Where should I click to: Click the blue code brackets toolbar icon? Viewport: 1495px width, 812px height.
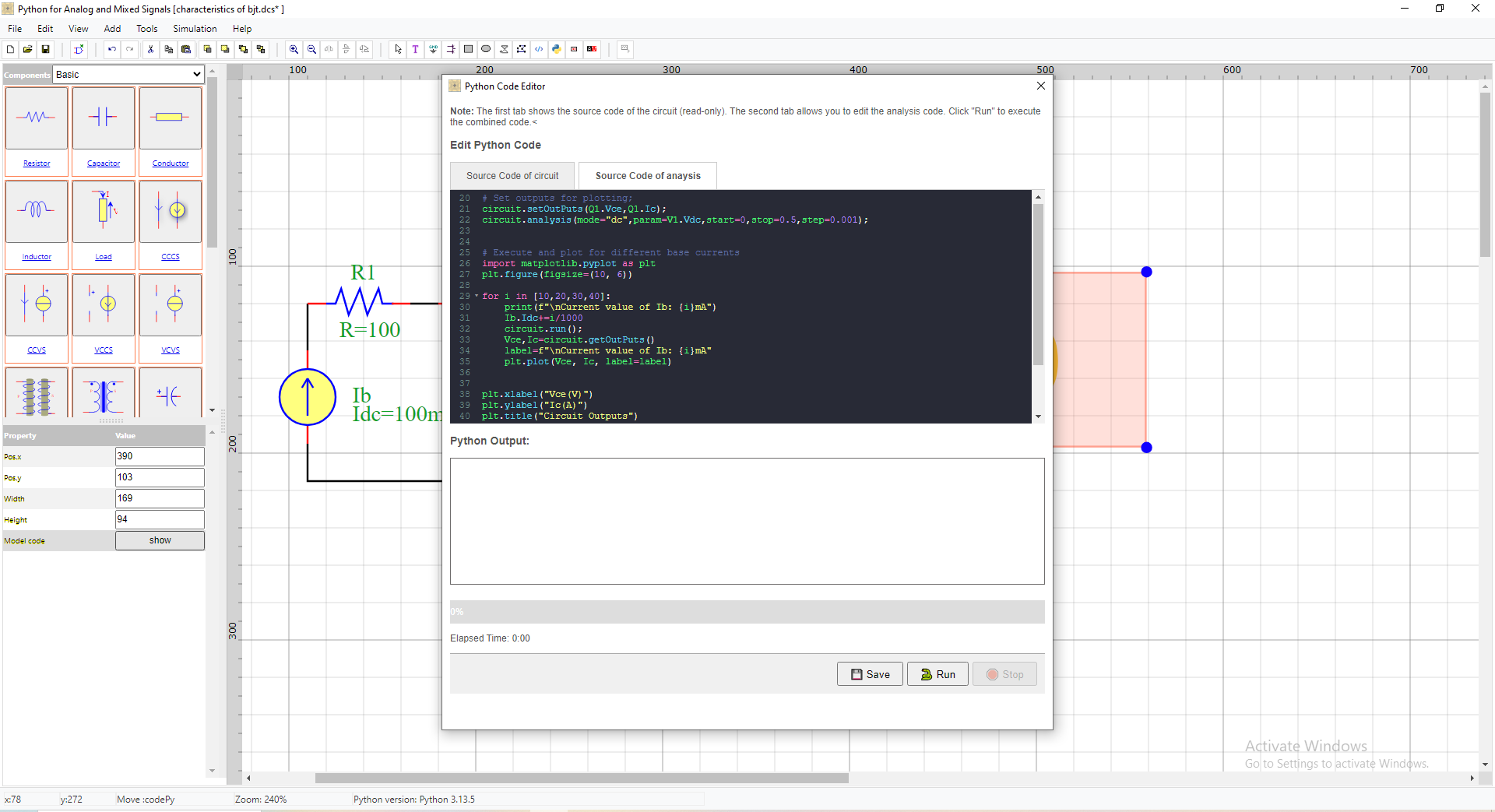point(539,49)
